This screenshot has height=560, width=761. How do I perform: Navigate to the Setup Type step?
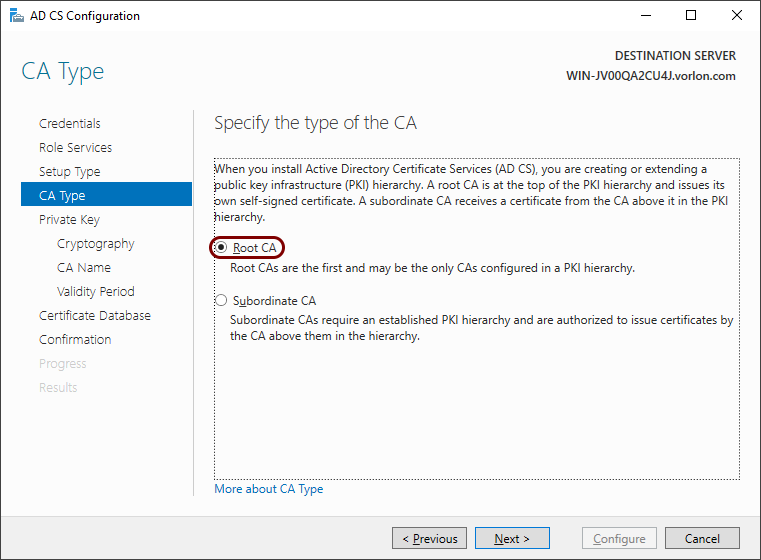70,172
